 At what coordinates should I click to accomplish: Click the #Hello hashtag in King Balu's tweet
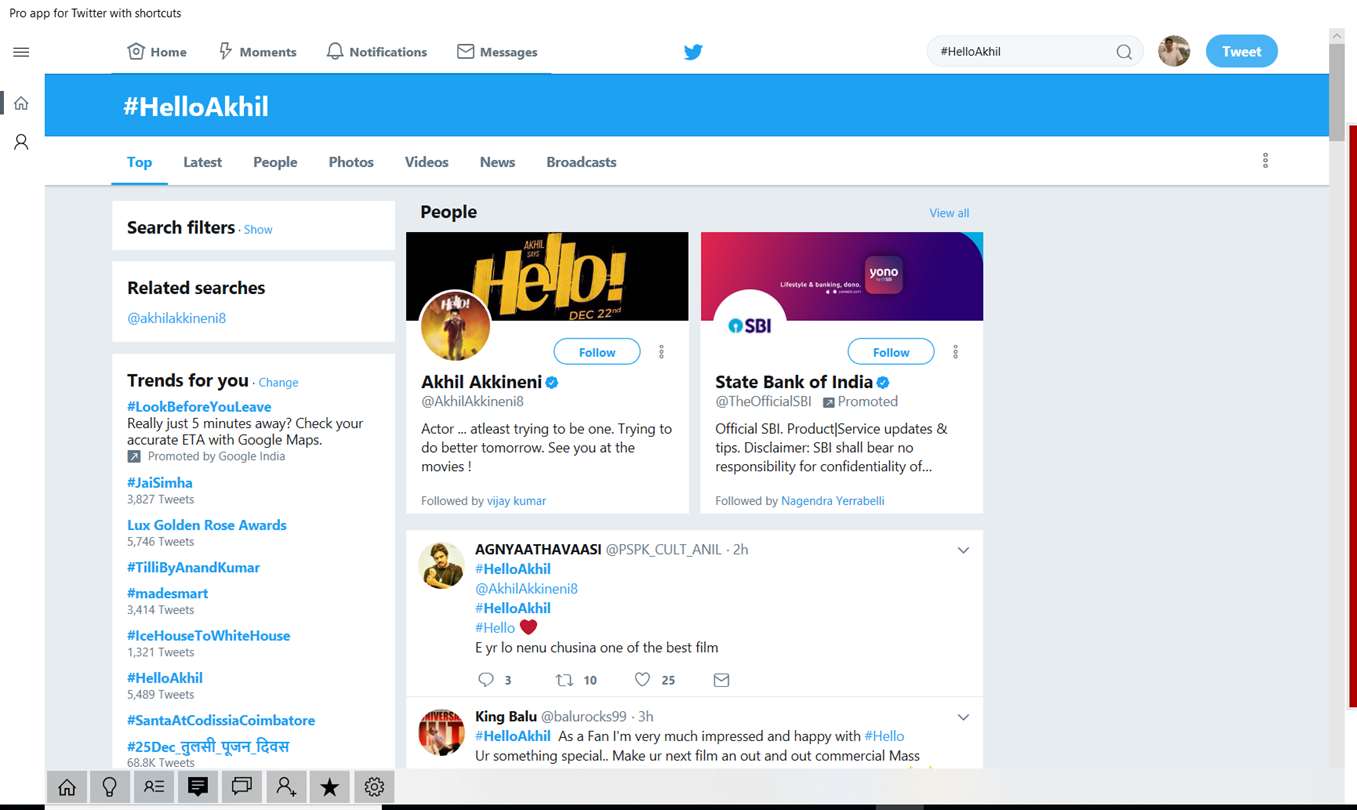[884, 736]
